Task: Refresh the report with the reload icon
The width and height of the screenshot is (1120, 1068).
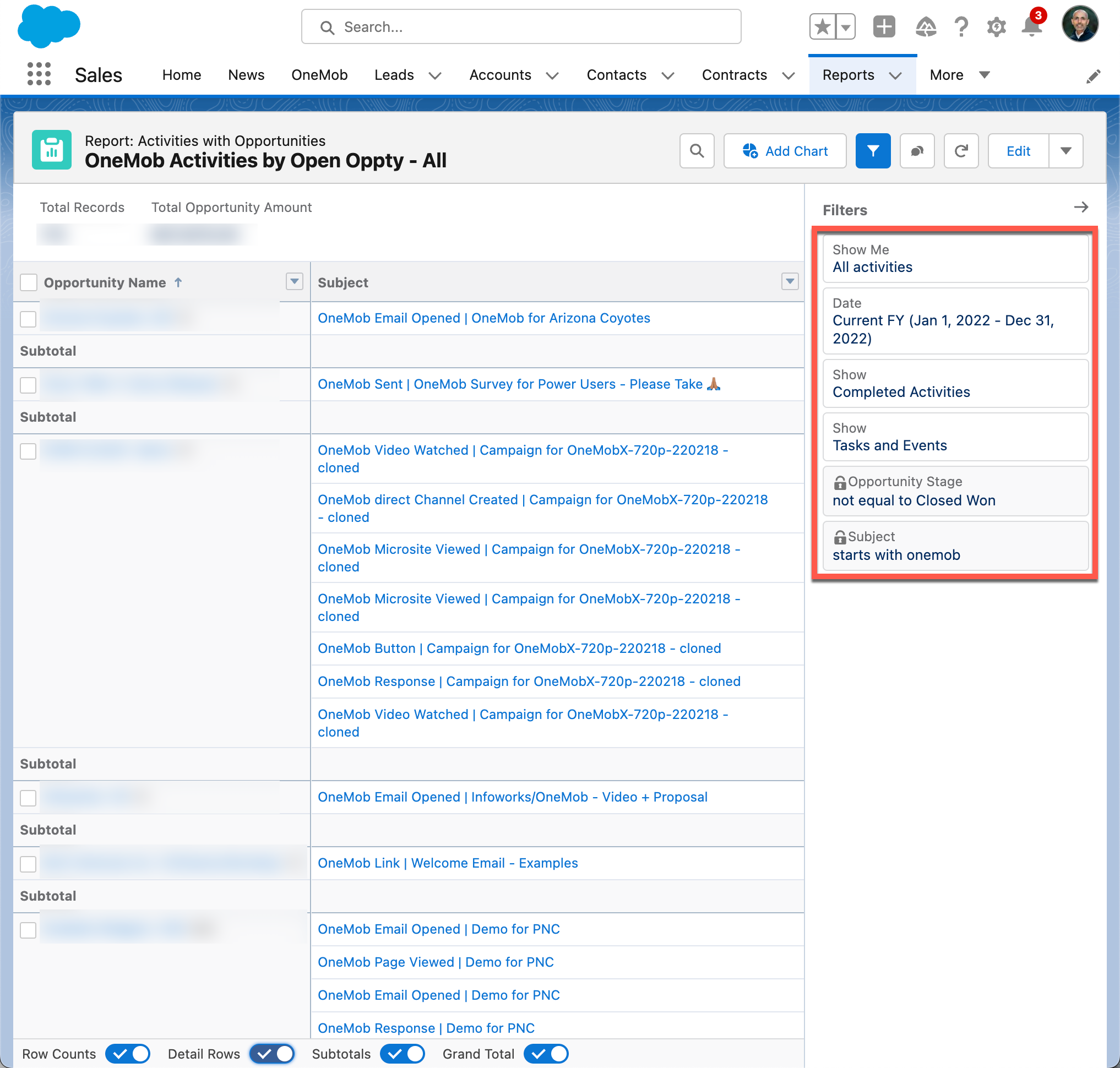Action: [961, 151]
